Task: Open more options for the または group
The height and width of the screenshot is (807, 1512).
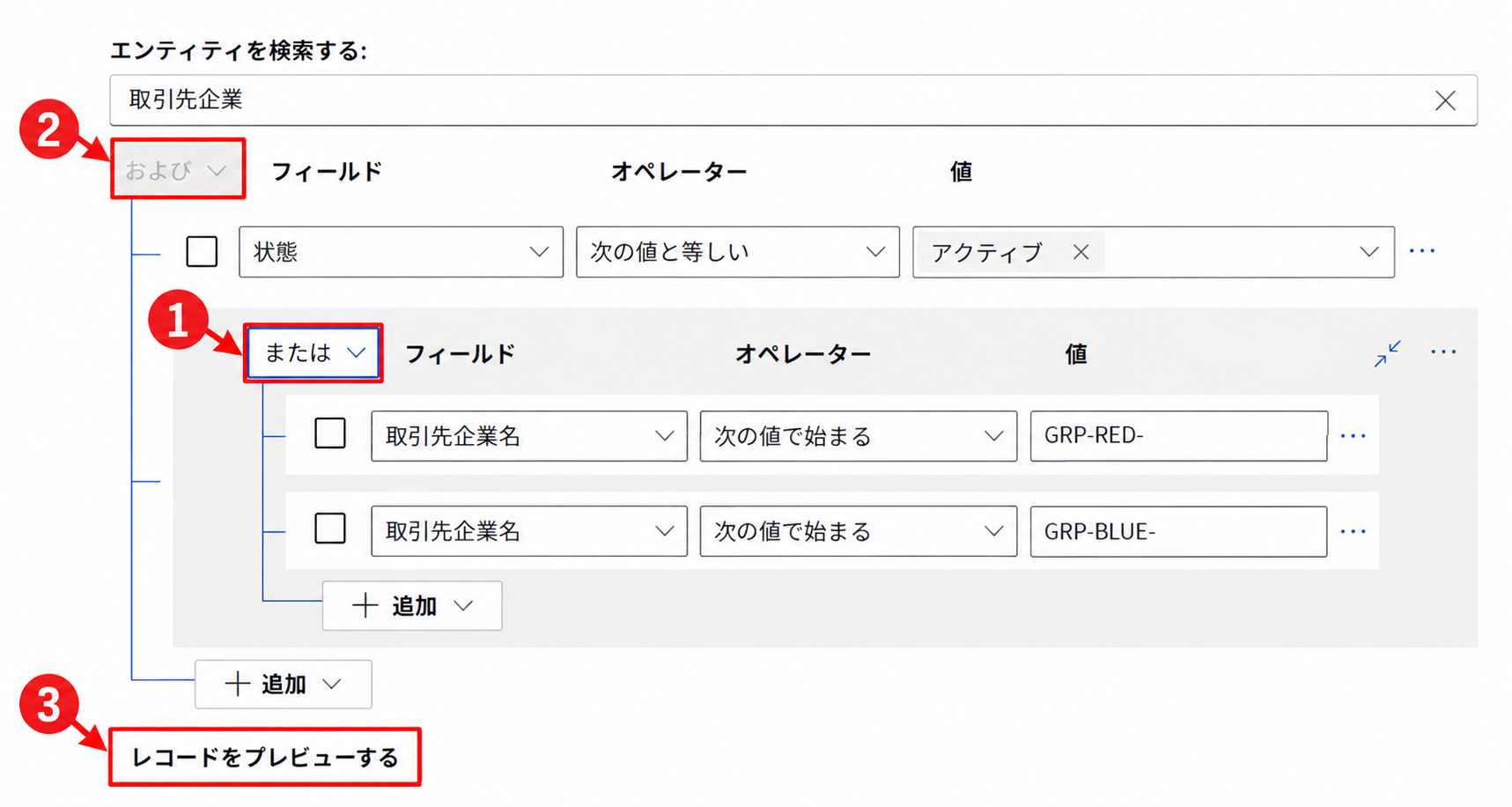Action: click(1443, 352)
